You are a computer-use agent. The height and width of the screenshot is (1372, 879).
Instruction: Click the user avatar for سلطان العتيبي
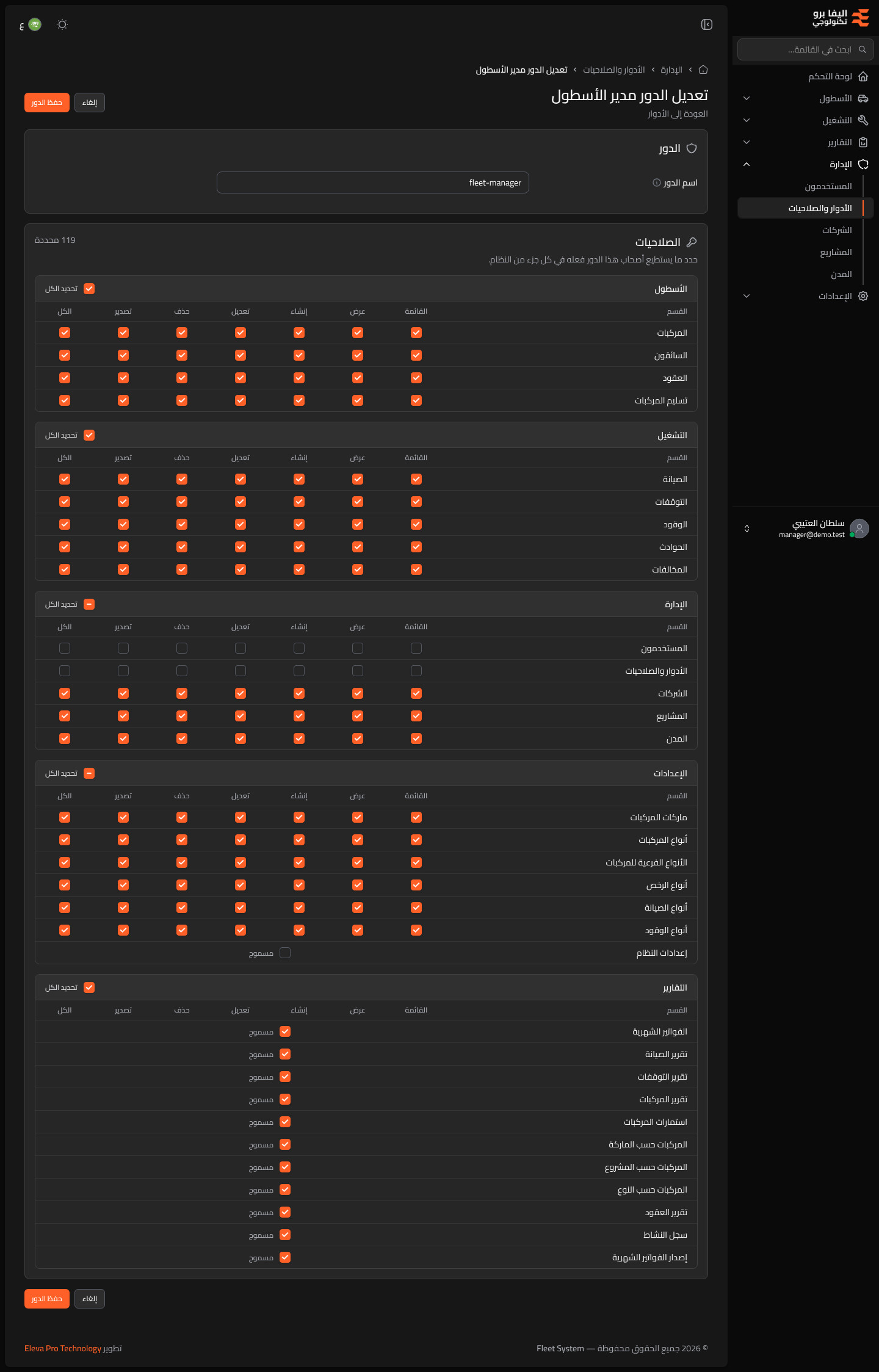point(859,529)
